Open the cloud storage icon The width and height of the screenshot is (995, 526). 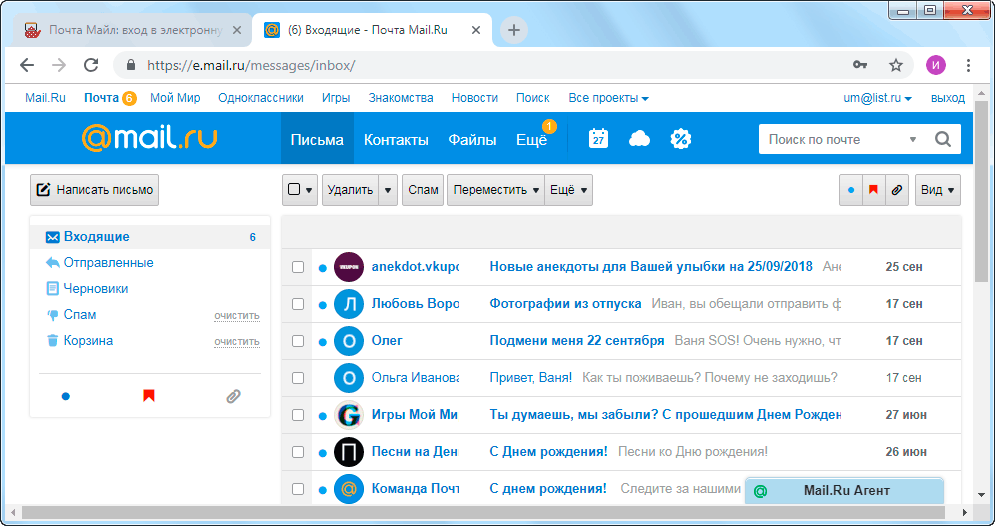point(639,139)
